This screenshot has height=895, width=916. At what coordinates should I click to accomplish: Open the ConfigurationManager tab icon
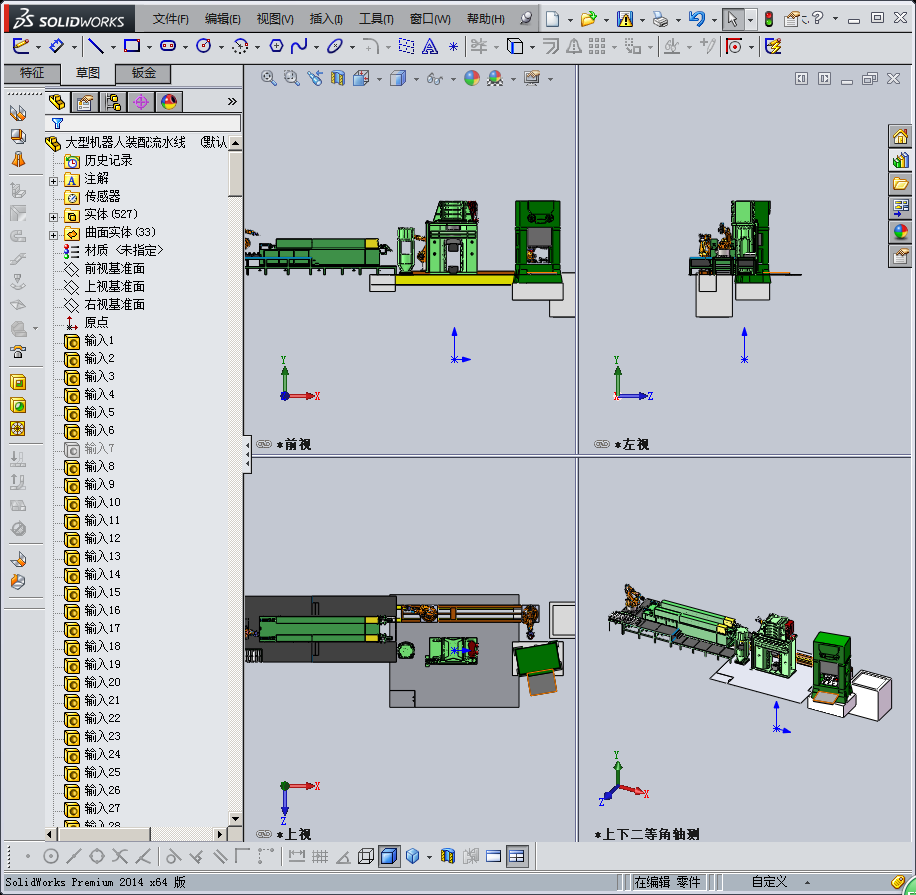113,101
